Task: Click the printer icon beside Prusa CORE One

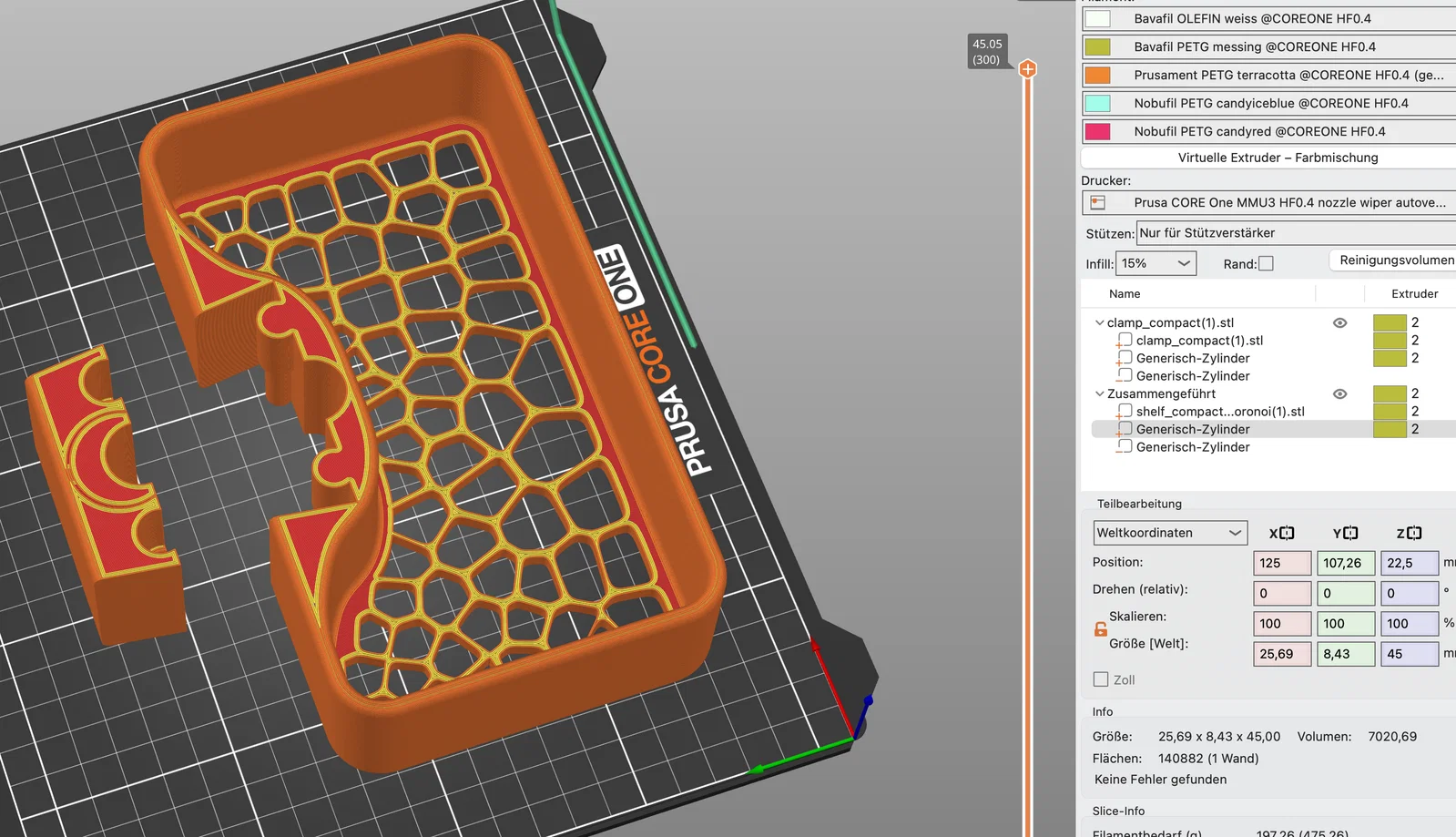Action: point(1098,202)
